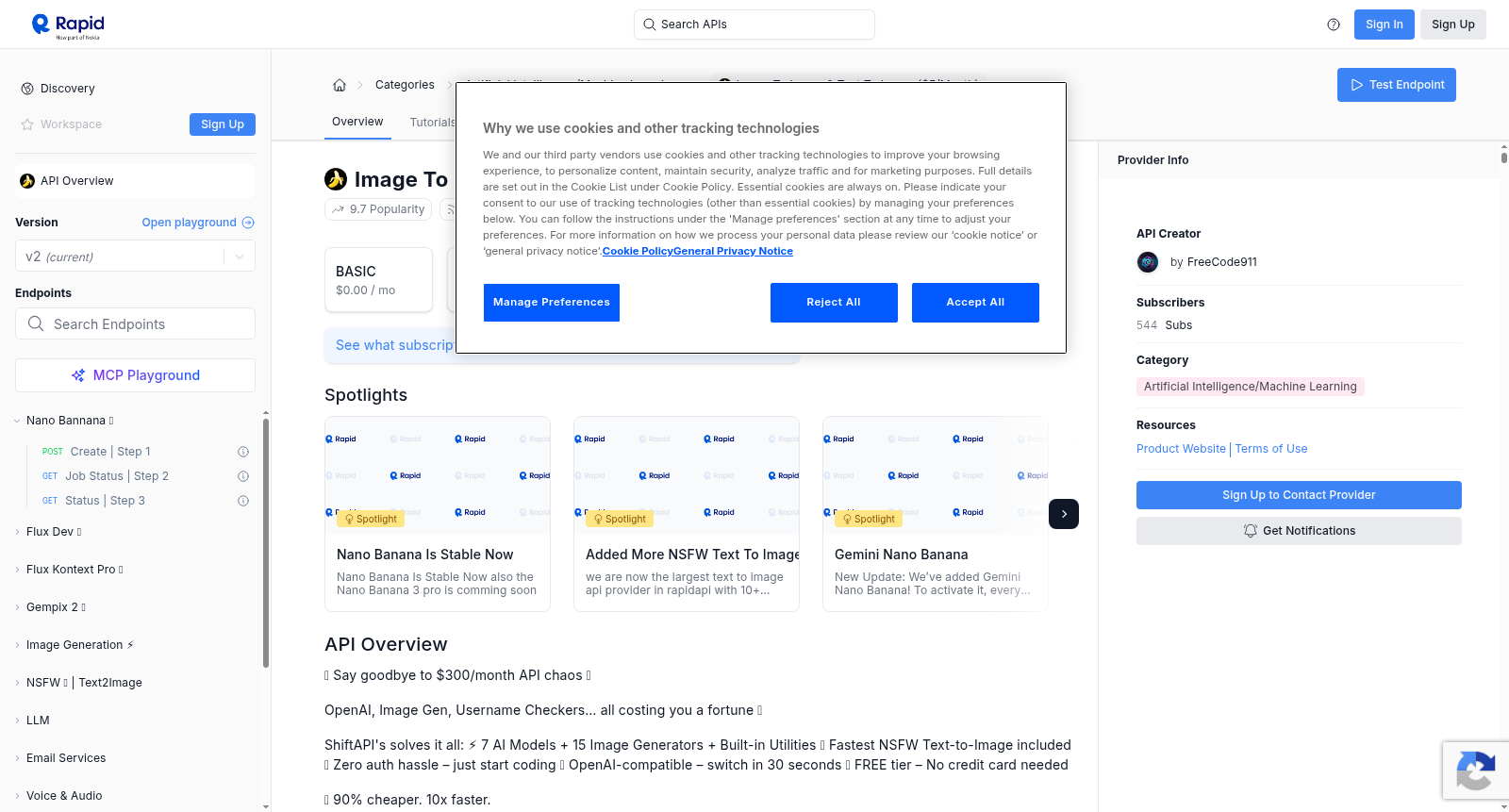Click Manage Preferences button
This screenshot has height=812, width=1509.
tap(552, 303)
